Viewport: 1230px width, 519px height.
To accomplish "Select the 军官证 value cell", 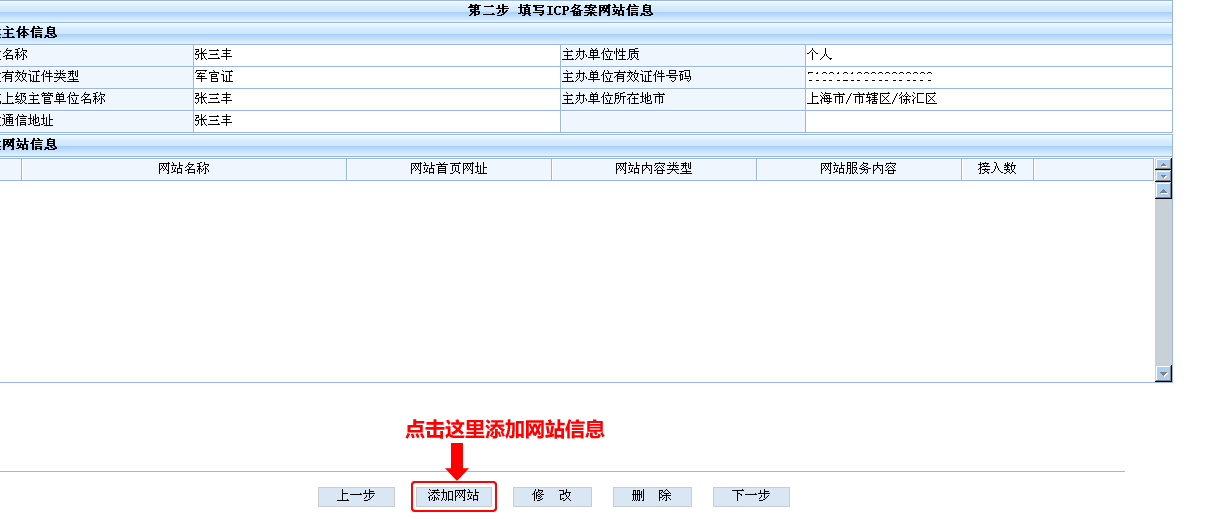I will 377,77.
